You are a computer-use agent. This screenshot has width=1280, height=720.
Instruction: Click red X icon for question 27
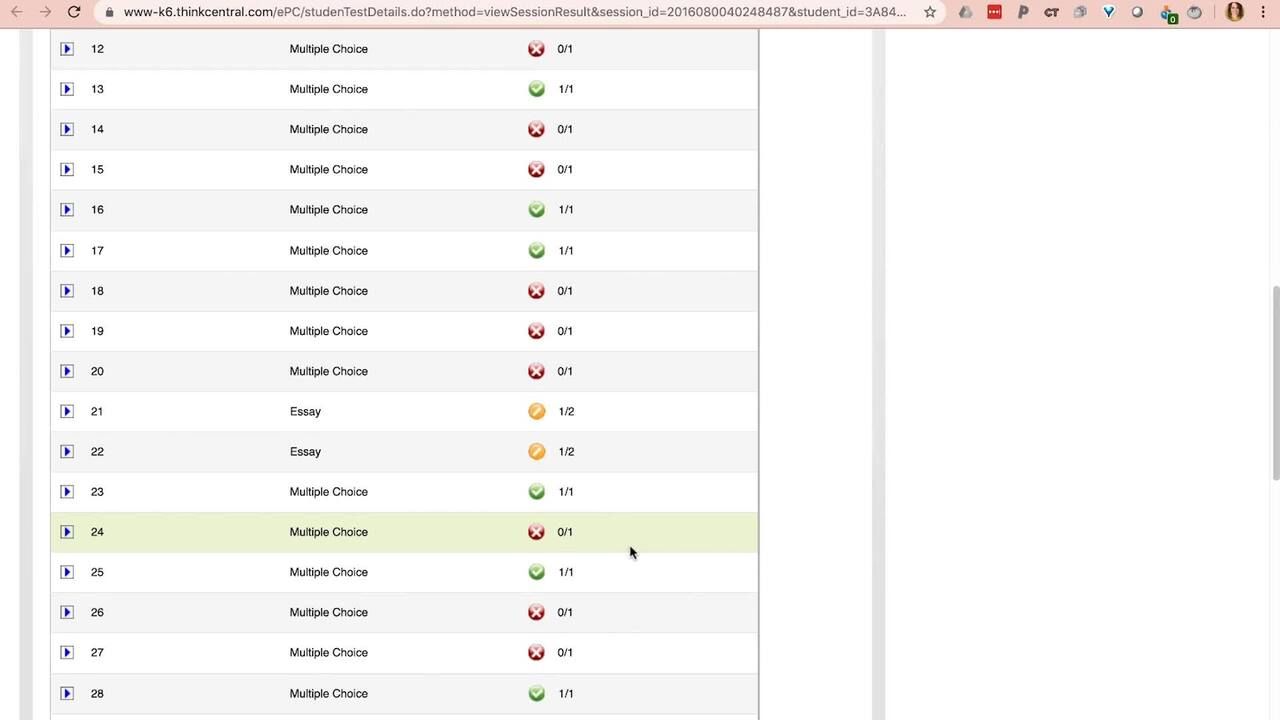click(x=537, y=652)
